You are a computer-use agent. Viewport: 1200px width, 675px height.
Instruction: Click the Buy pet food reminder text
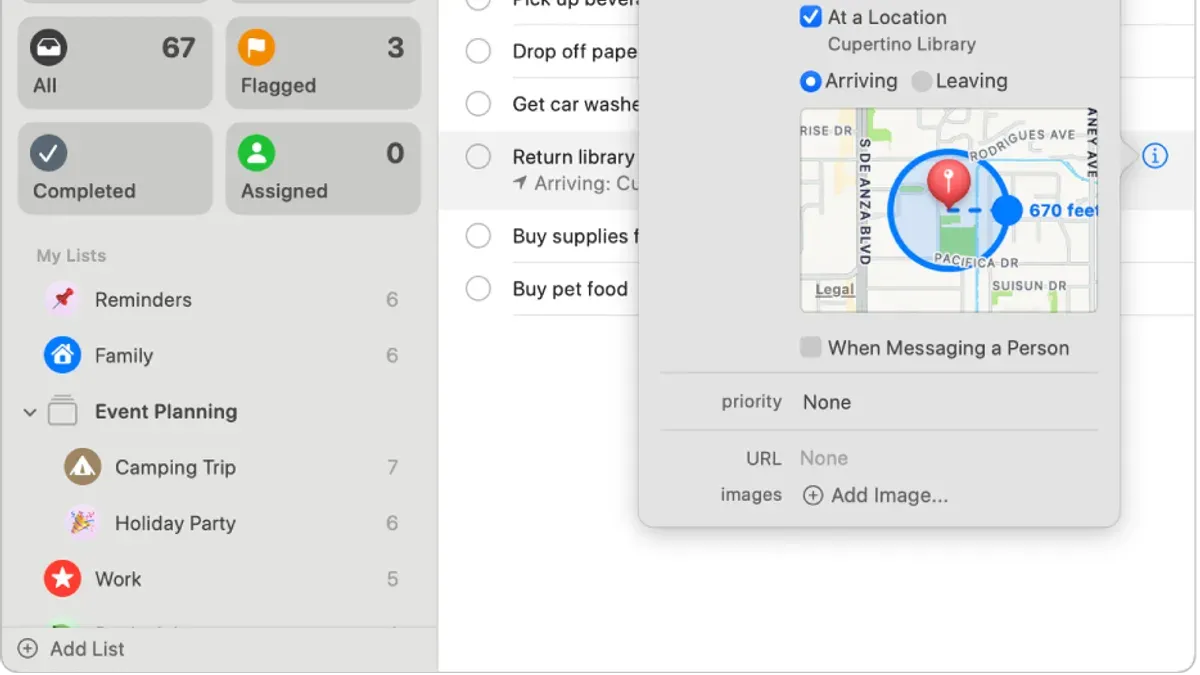tap(570, 289)
